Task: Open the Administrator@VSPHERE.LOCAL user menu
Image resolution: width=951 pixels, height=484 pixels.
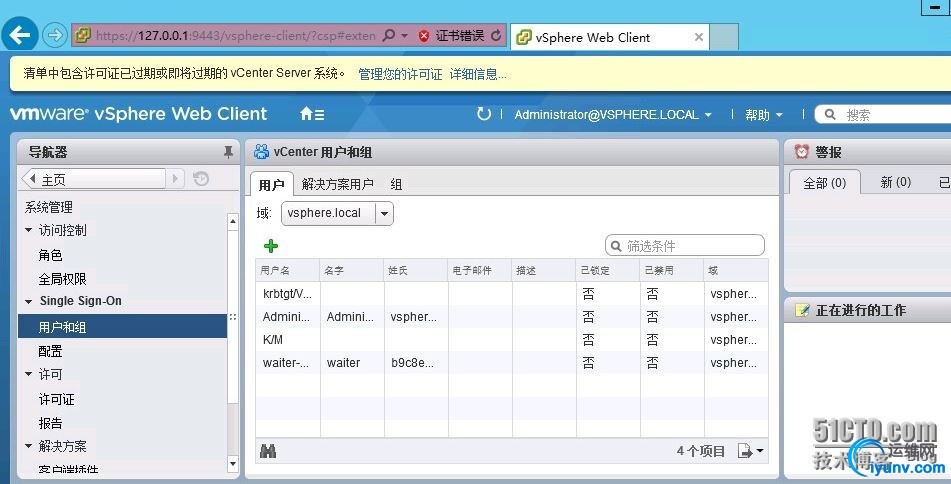Action: (613, 115)
